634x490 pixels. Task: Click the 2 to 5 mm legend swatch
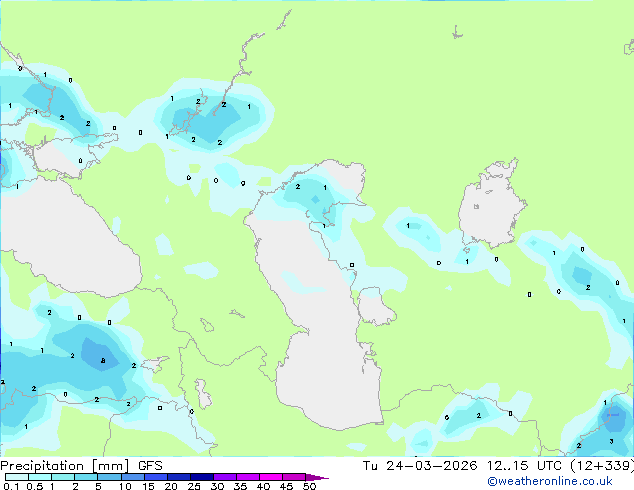(86, 477)
